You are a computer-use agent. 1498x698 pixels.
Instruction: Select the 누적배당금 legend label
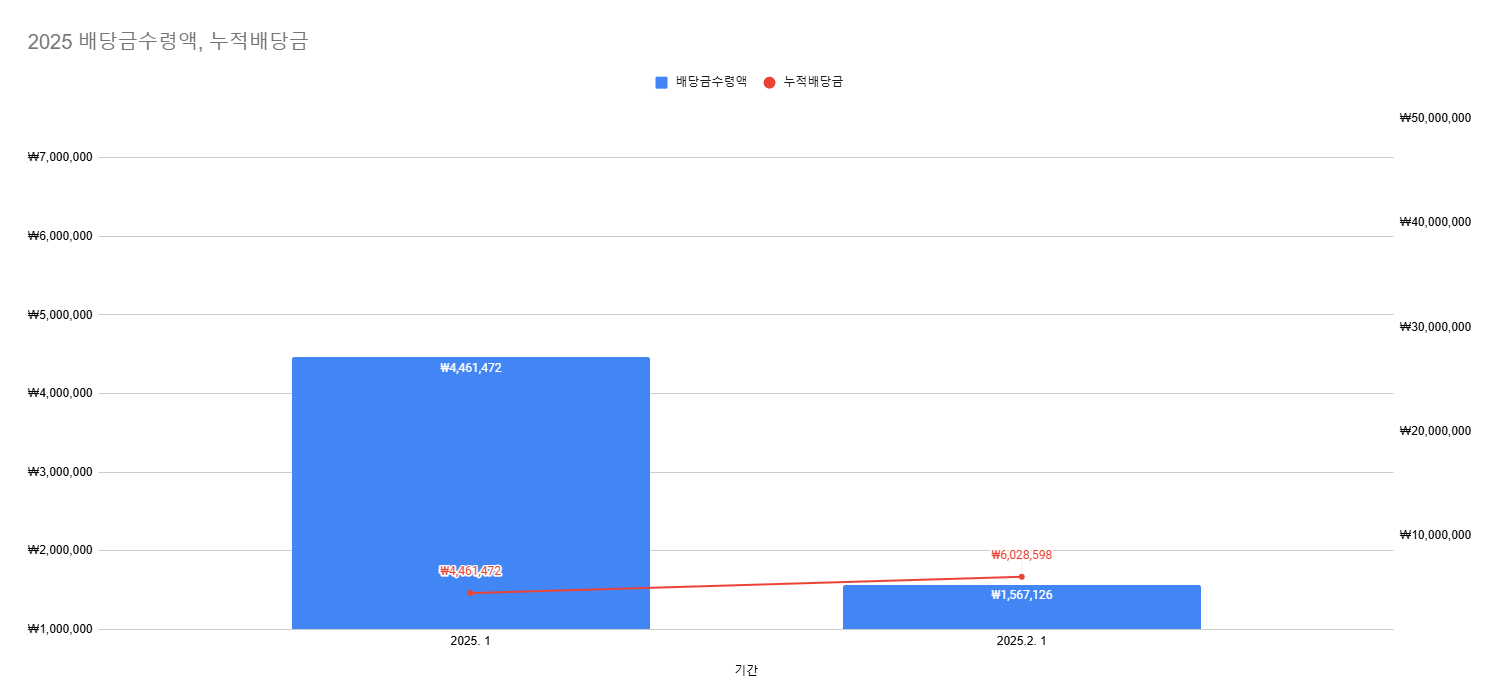pos(813,82)
